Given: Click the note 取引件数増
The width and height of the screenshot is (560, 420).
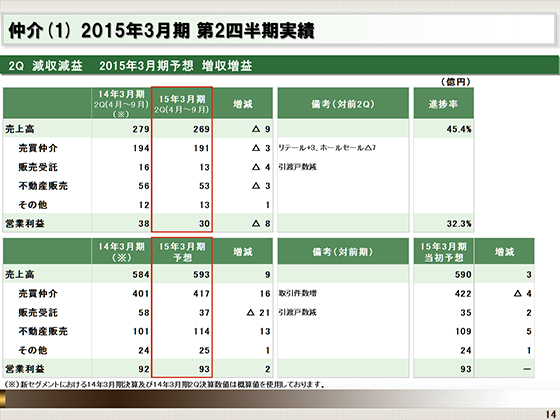Looking at the screenshot, I should 298,293.
